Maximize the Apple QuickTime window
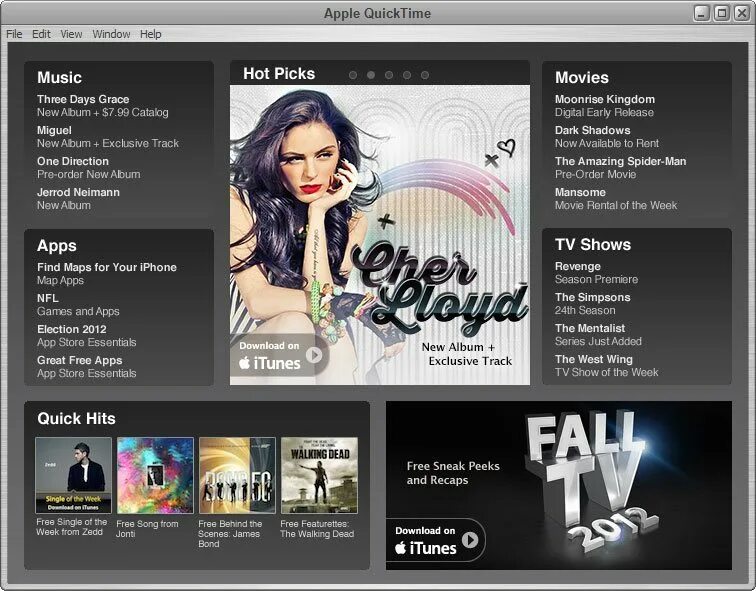The image size is (756, 591). click(722, 13)
